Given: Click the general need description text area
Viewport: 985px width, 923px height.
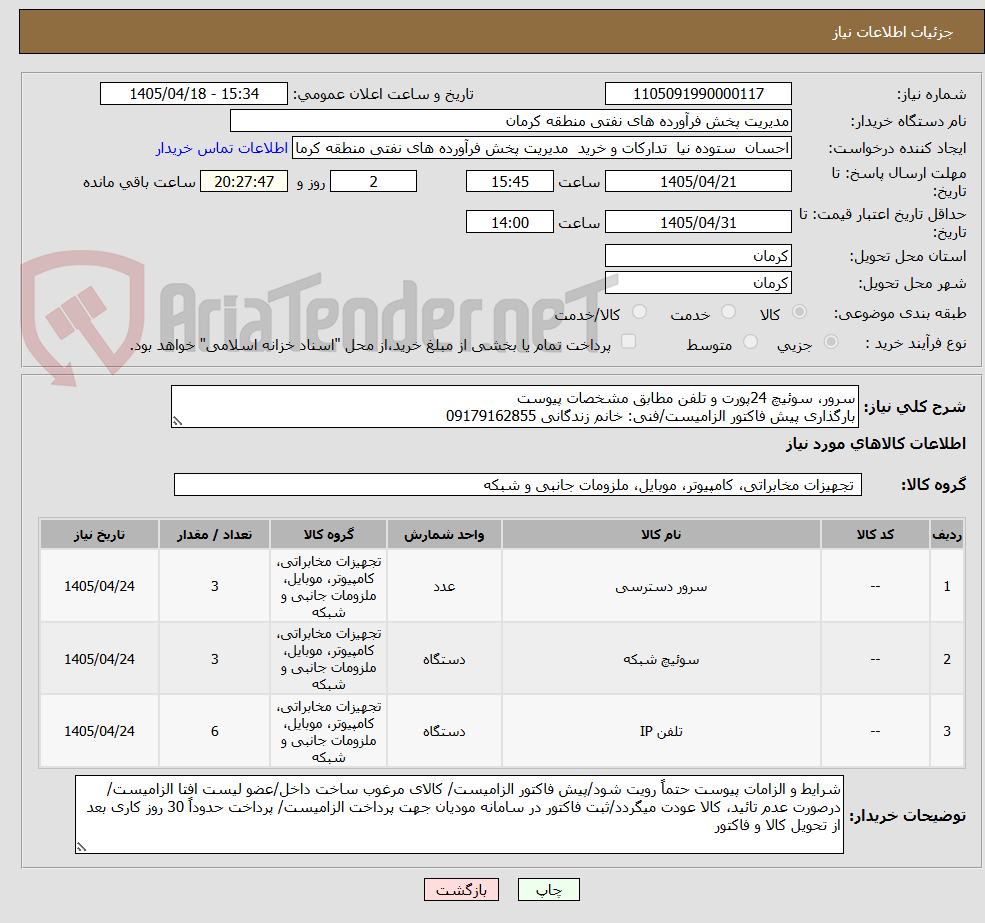Looking at the screenshot, I should 514,407.
